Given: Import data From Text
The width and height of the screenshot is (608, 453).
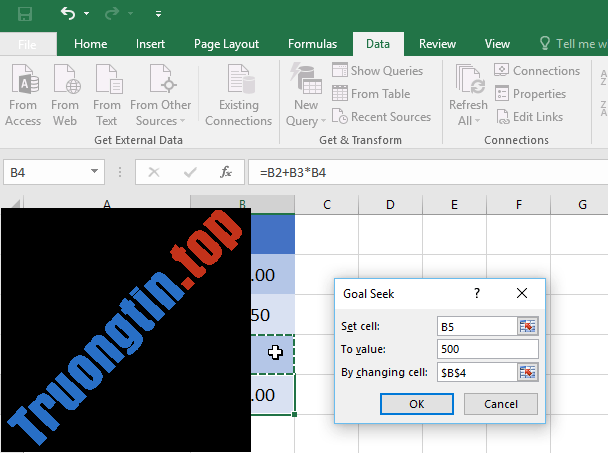Looking at the screenshot, I should (107, 95).
